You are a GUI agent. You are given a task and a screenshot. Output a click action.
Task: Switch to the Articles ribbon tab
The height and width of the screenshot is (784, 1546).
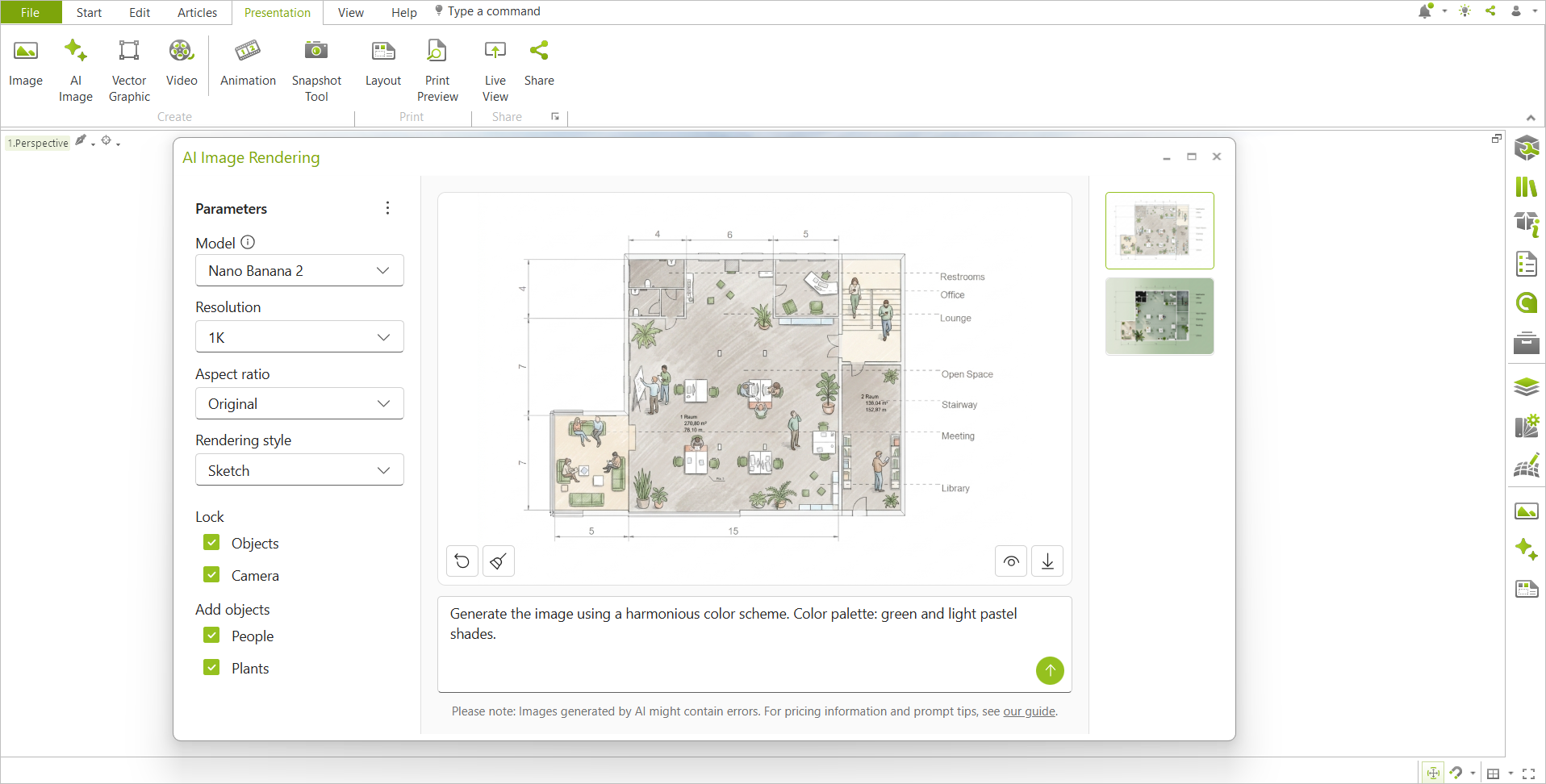(197, 12)
